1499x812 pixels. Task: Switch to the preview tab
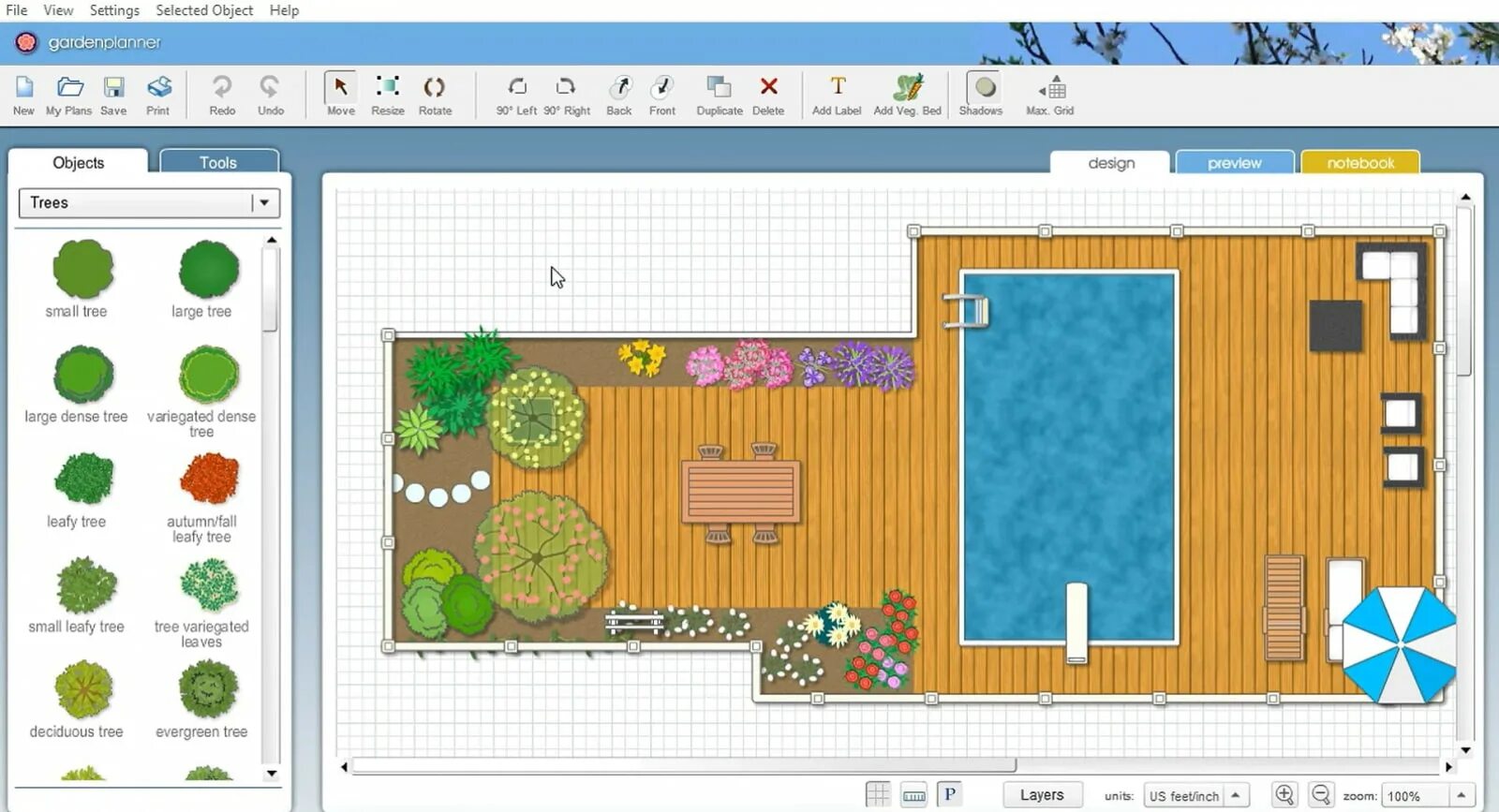coord(1234,163)
